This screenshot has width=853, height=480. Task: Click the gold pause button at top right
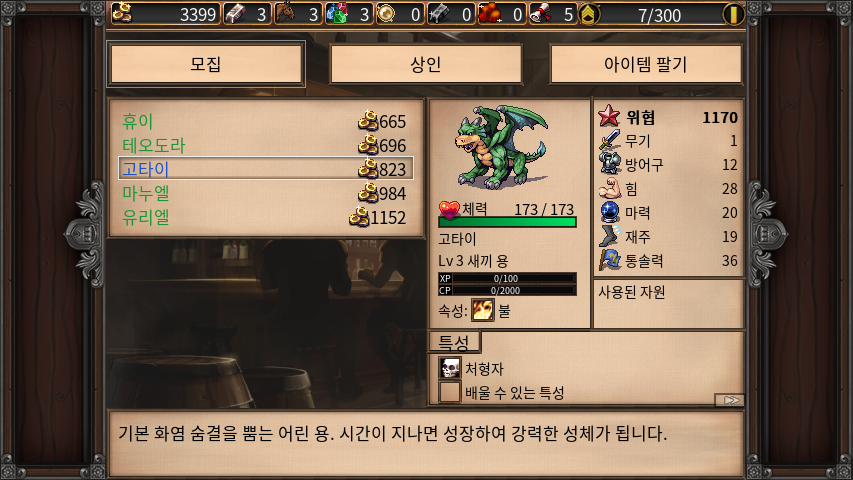coord(733,14)
